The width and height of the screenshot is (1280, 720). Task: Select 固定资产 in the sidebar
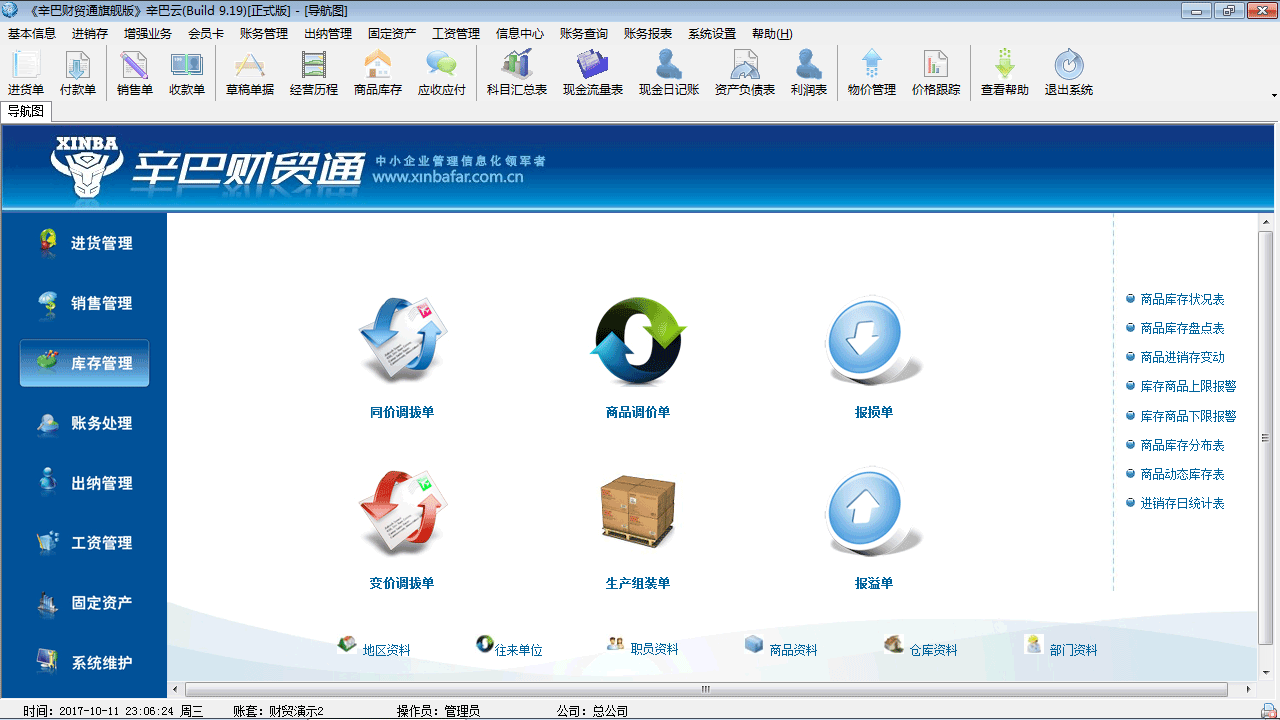point(85,603)
